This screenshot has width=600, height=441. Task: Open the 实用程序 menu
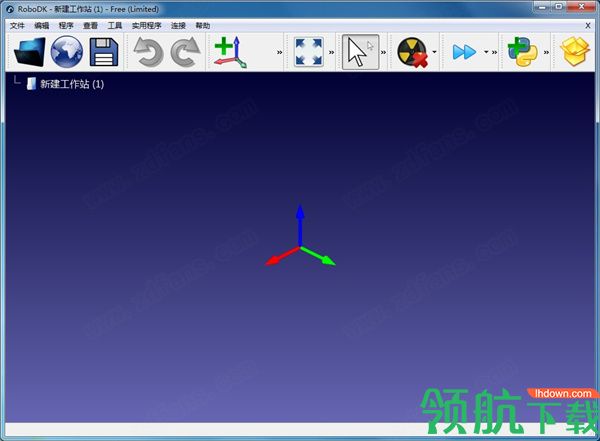pos(147,26)
